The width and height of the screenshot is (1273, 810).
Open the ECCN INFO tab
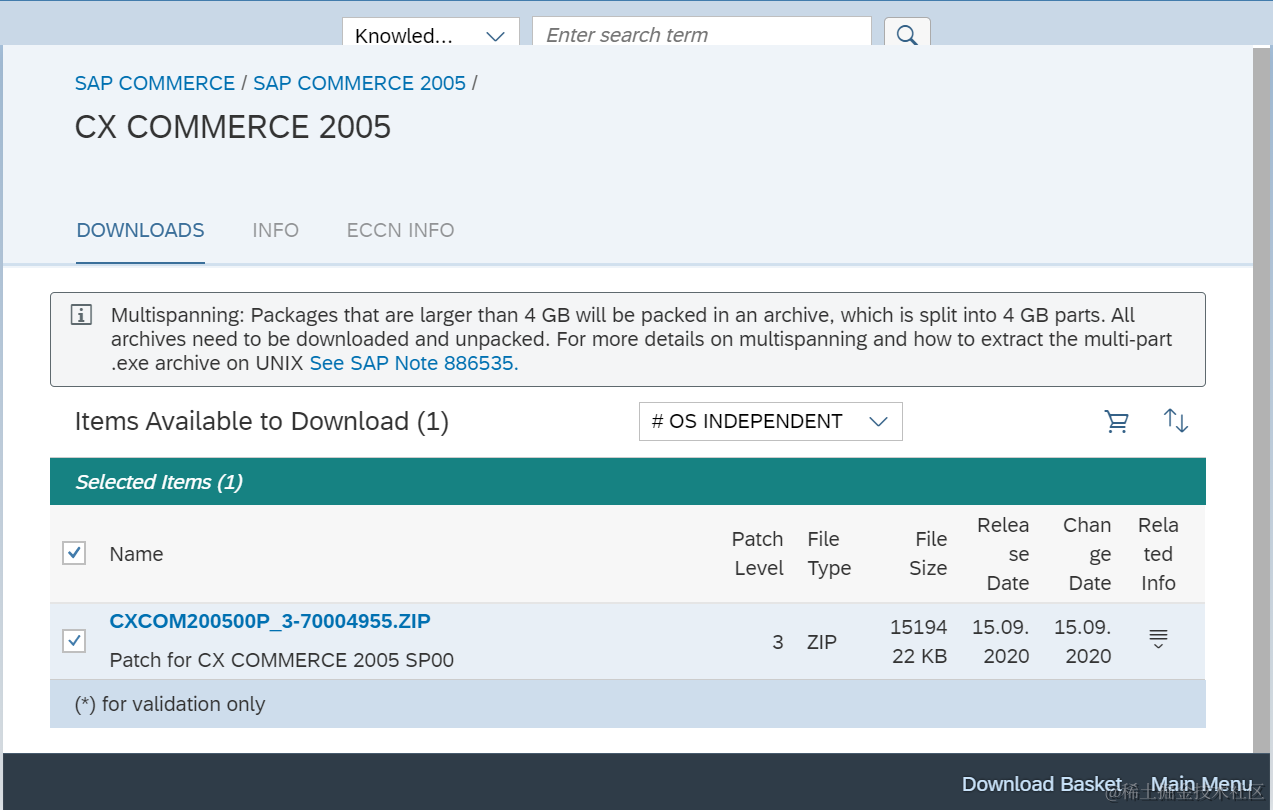tap(401, 230)
